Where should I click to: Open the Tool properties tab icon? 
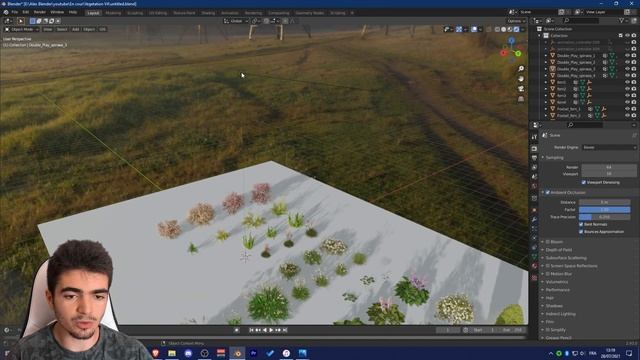[x=534, y=137]
